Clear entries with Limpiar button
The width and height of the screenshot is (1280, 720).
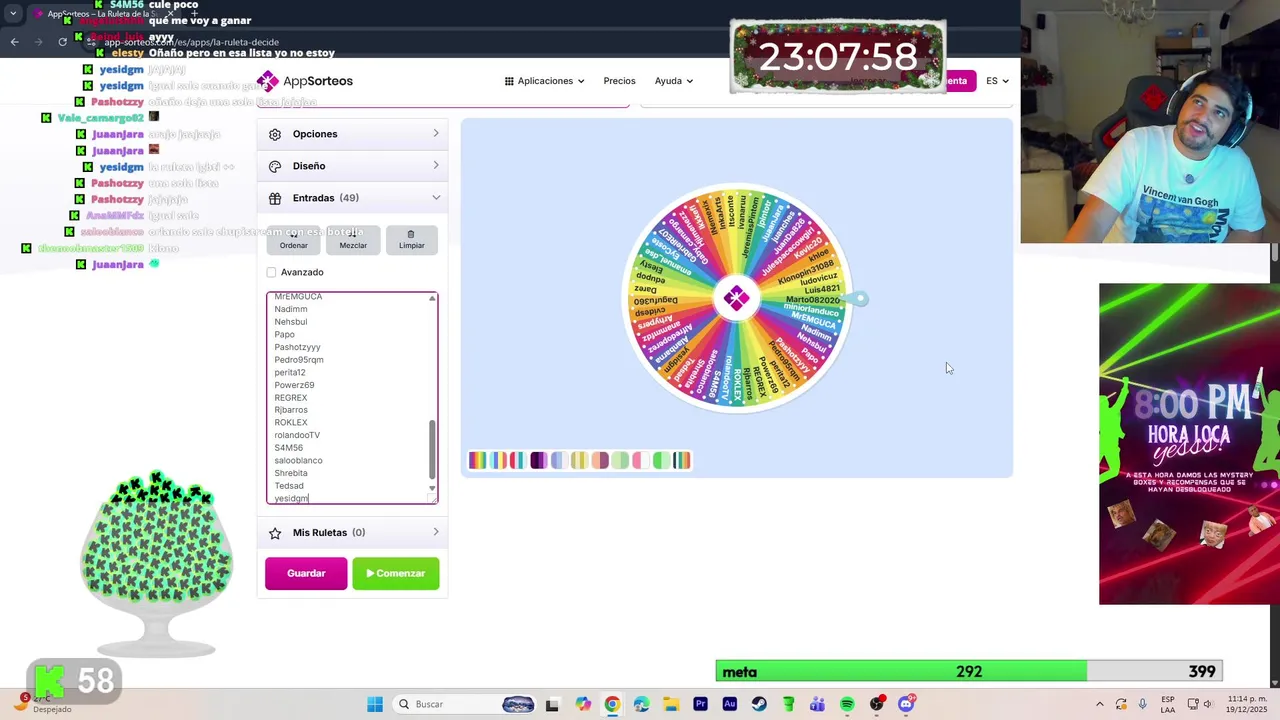(411, 239)
